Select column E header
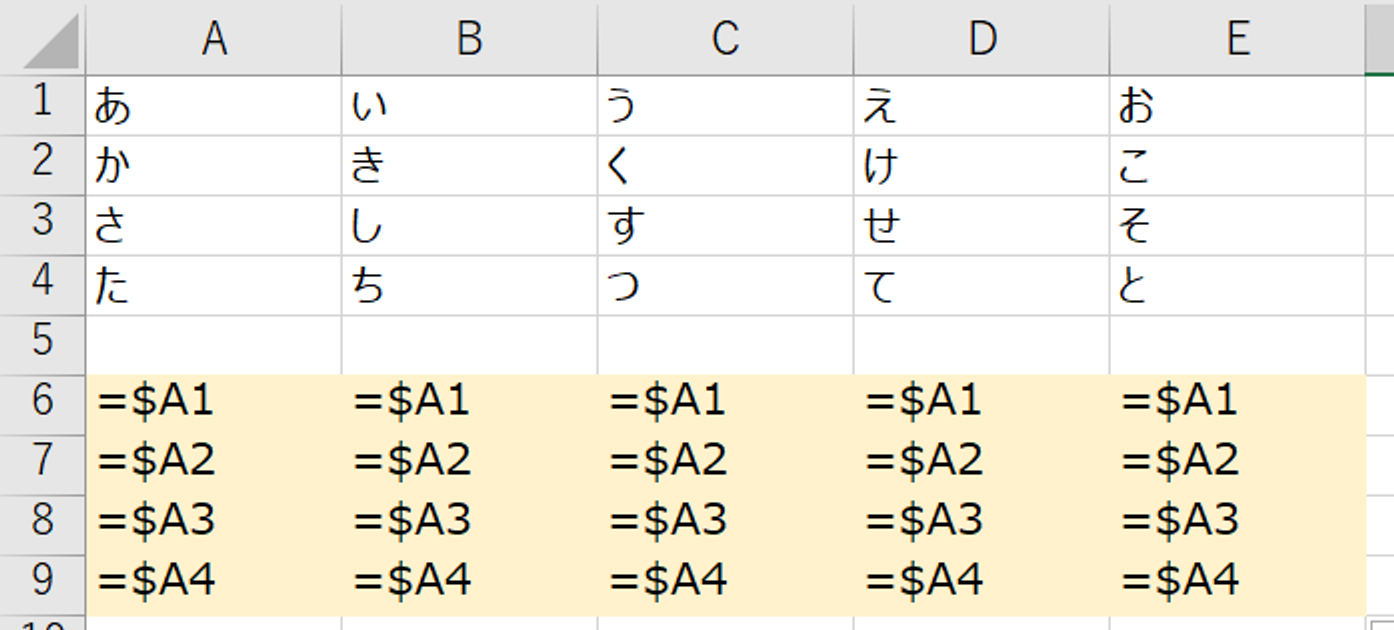The width and height of the screenshot is (1394, 630). pyautogui.click(x=1238, y=38)
